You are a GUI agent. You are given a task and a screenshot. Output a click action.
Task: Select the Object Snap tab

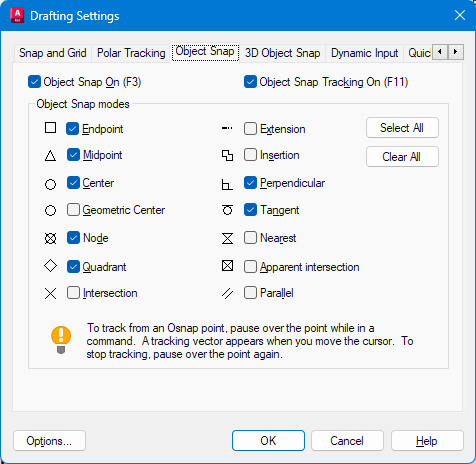205,52
